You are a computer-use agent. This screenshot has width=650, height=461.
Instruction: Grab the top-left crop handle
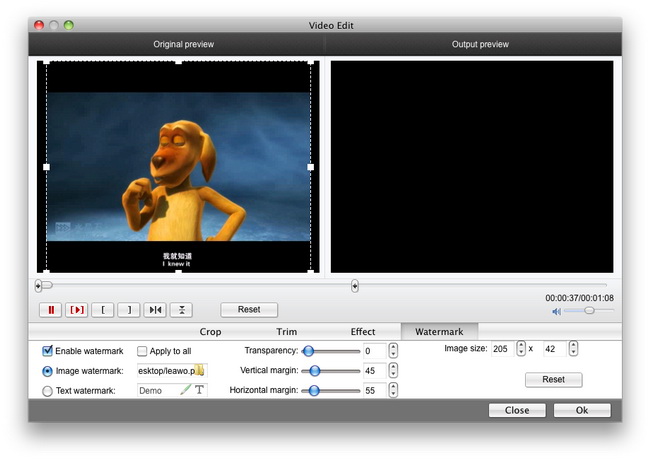tap(46, 62)
